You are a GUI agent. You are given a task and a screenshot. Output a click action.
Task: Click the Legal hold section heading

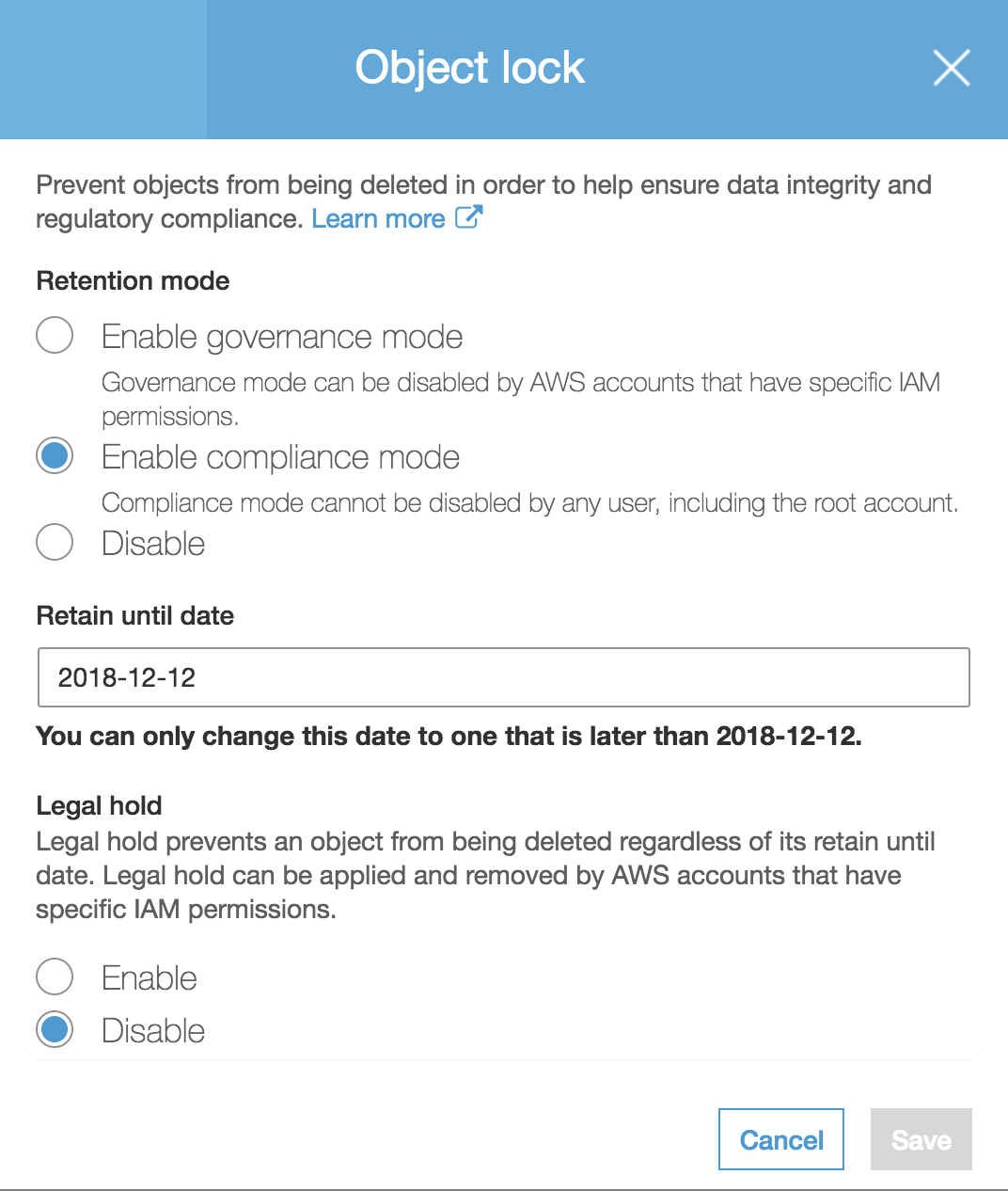pos(98,805)
